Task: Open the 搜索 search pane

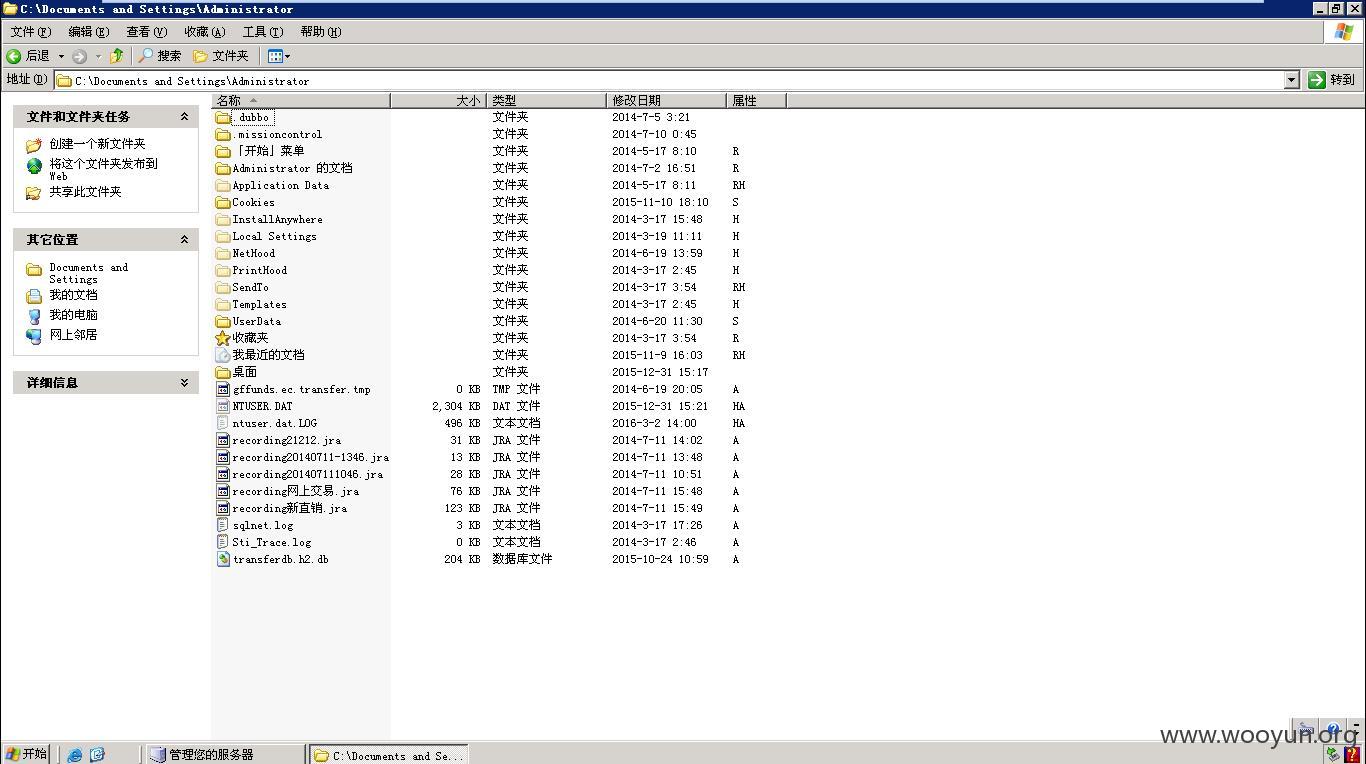Action: pyautogui.click(x=160, y=56)
